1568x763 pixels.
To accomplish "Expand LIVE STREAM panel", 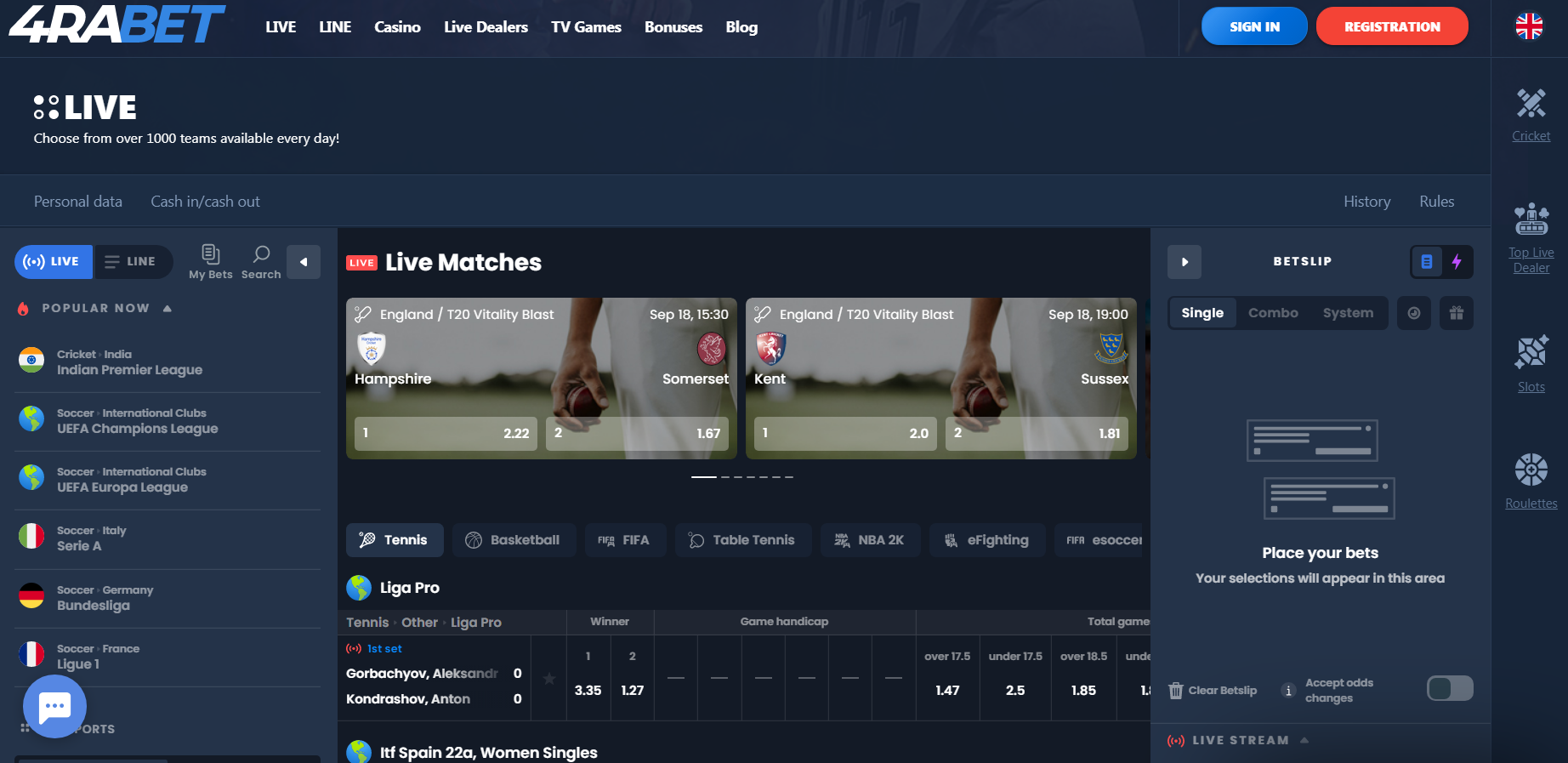I will click(x=1304, y=740).
